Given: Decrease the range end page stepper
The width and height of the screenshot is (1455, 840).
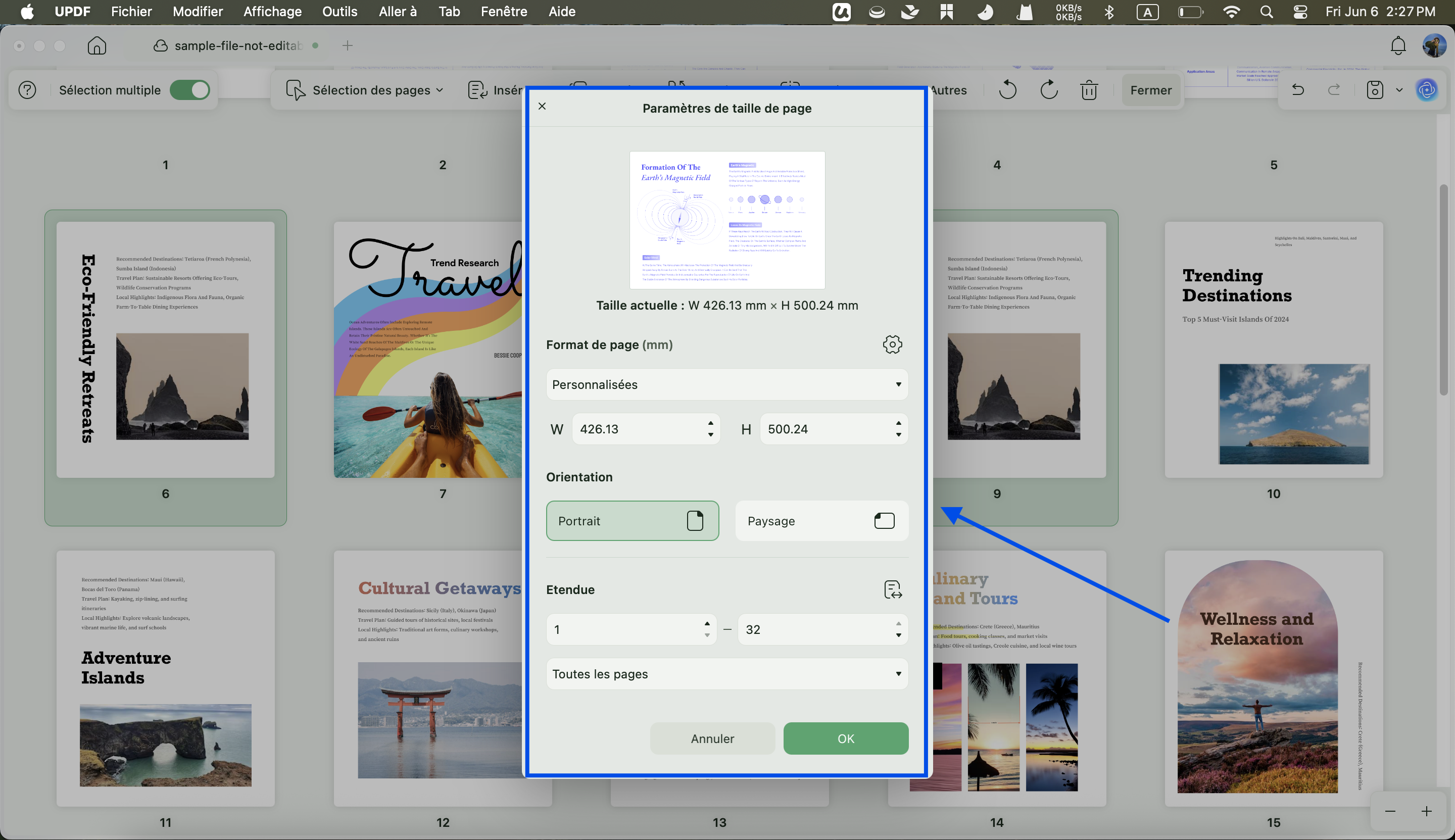Looking at the screenshot, I should (898, 635).
